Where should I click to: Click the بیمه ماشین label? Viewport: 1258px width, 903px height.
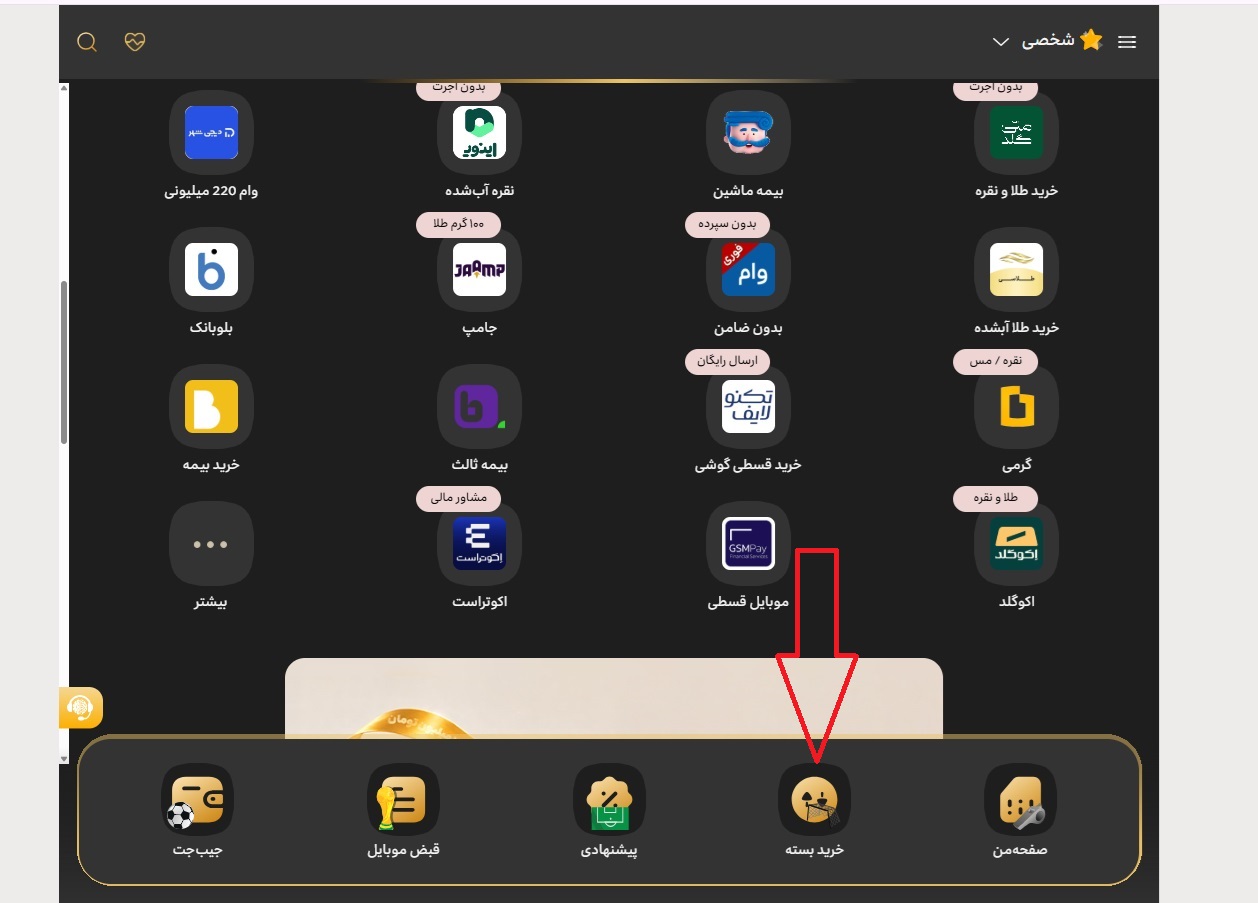[748, 191]
